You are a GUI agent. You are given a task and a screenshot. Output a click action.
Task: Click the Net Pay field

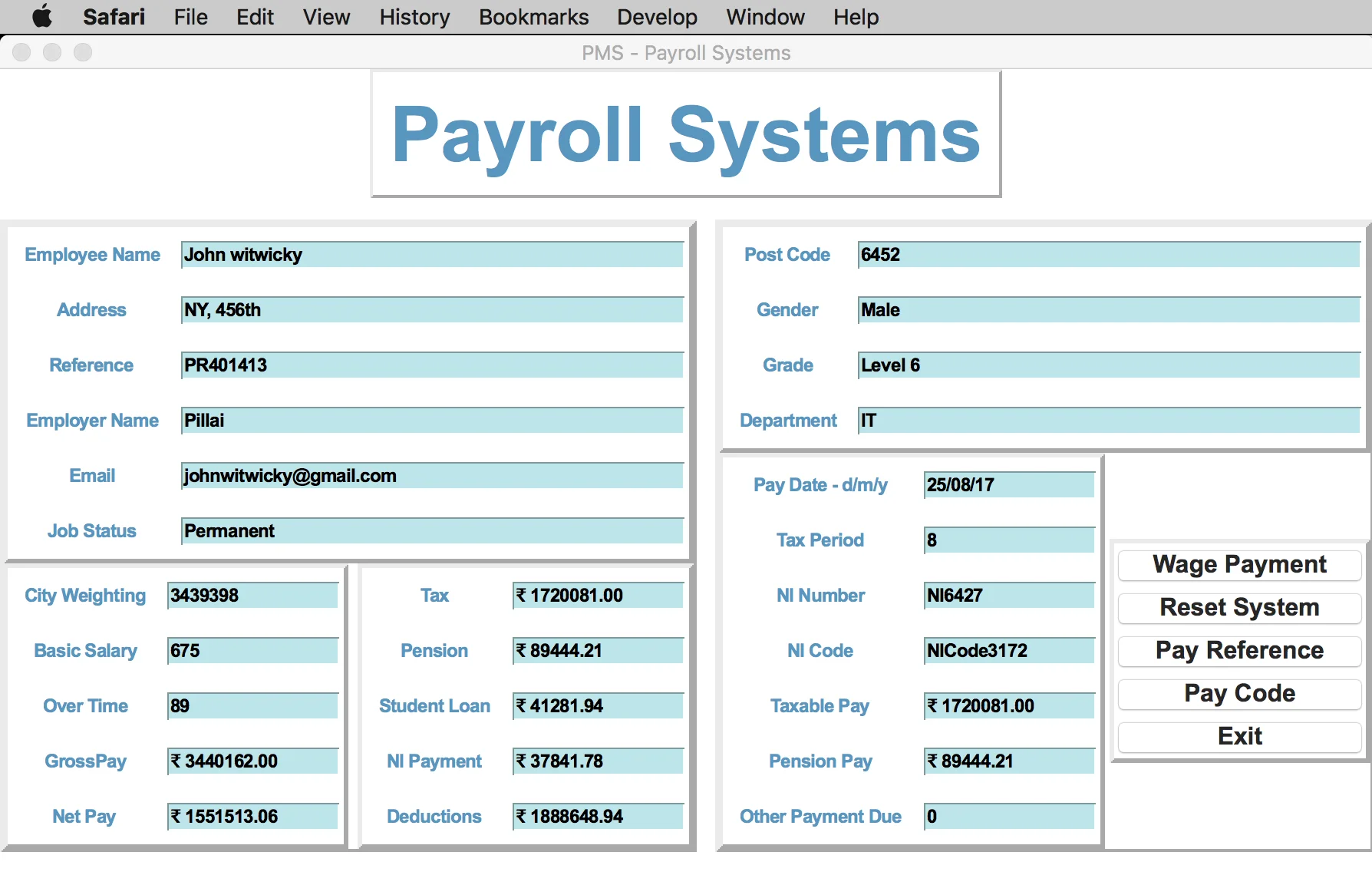pos(252,817)
